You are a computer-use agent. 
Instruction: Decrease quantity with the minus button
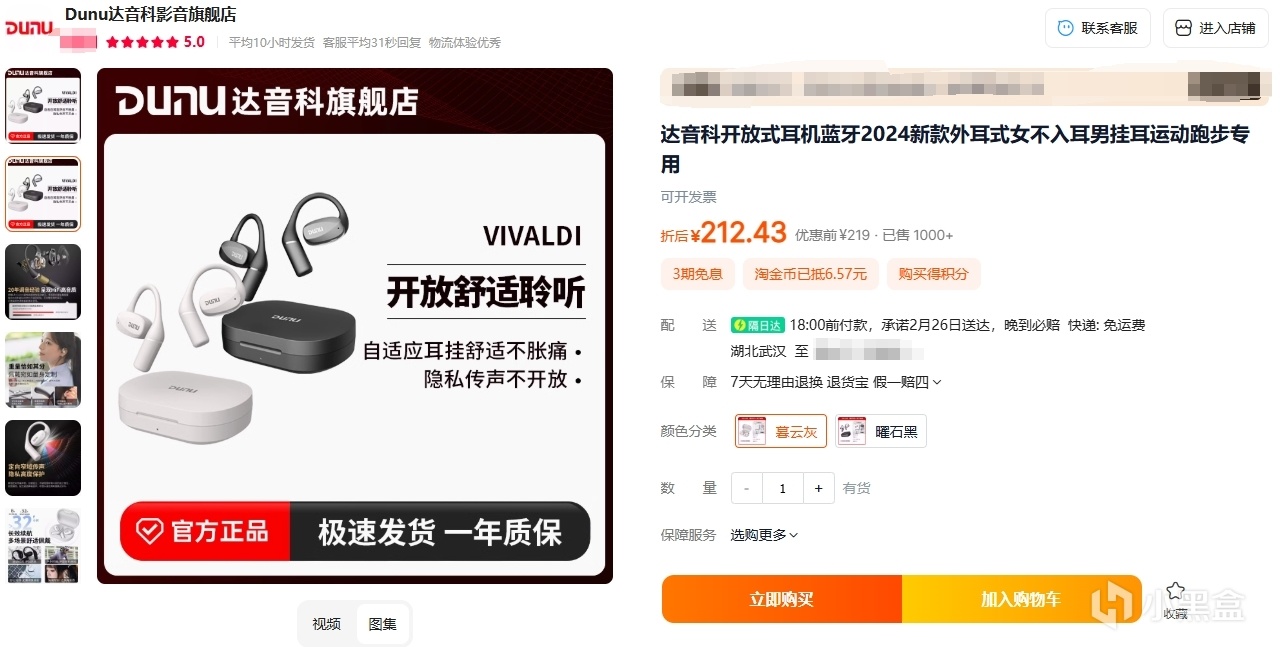coord(747,488)
